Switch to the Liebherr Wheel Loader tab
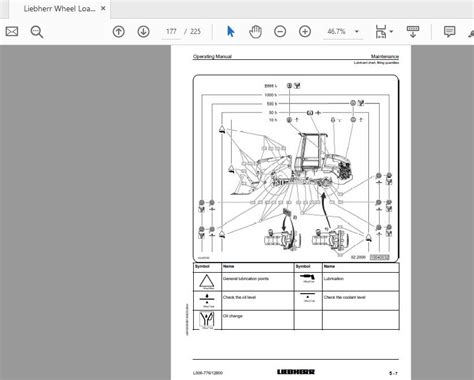Image resolution: width=474 pixels, height=380 pixels. coord(59,9)
